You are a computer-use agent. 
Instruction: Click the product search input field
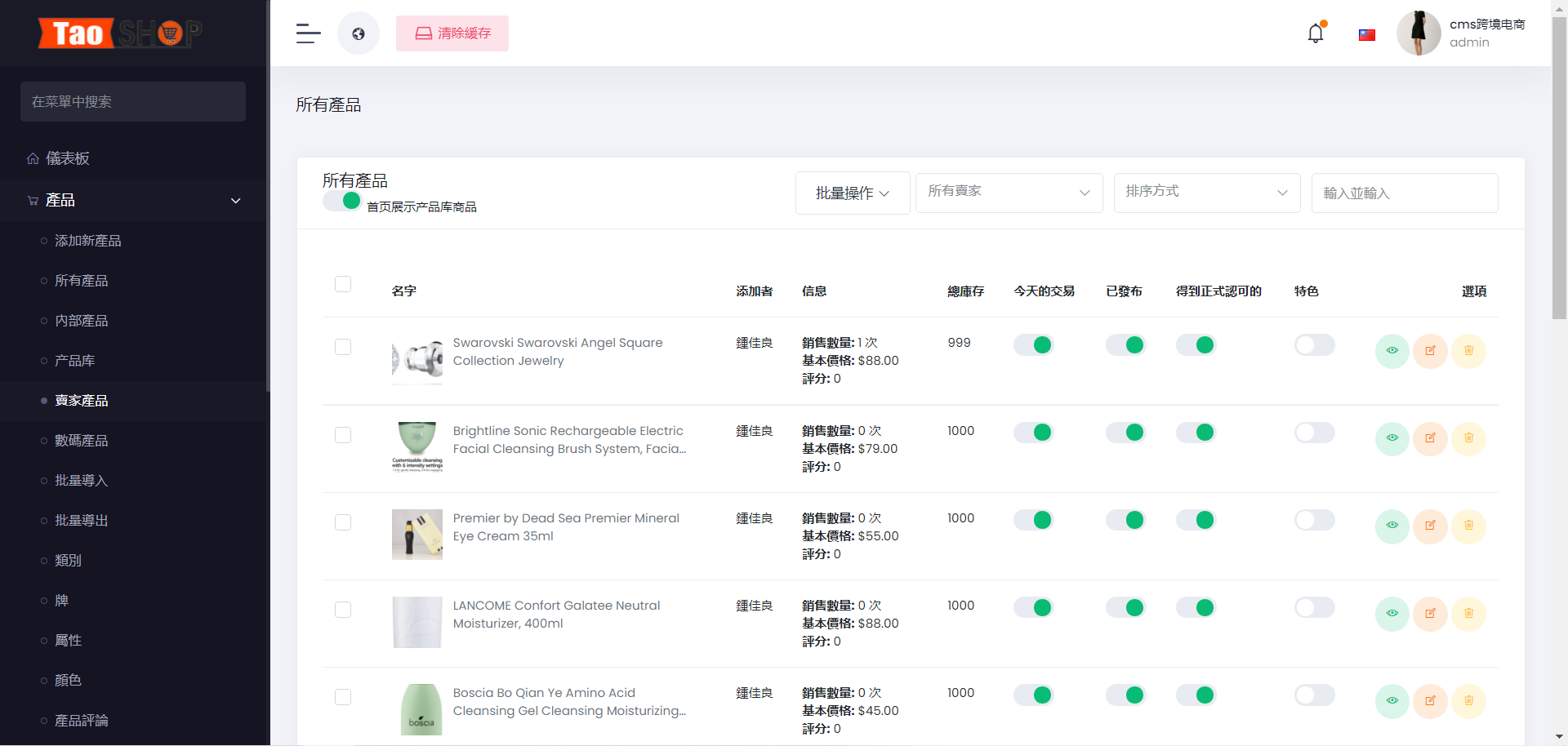coord(1404,193)
